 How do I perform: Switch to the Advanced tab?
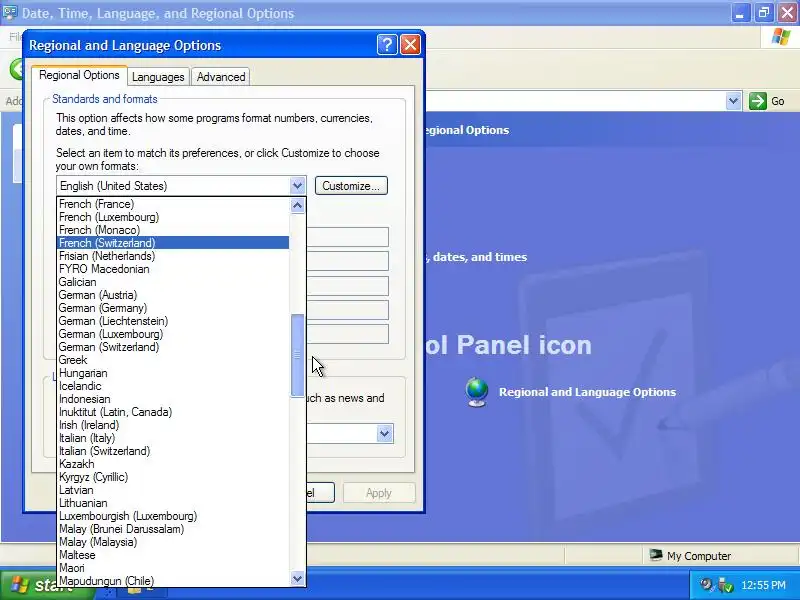point(221,77)
